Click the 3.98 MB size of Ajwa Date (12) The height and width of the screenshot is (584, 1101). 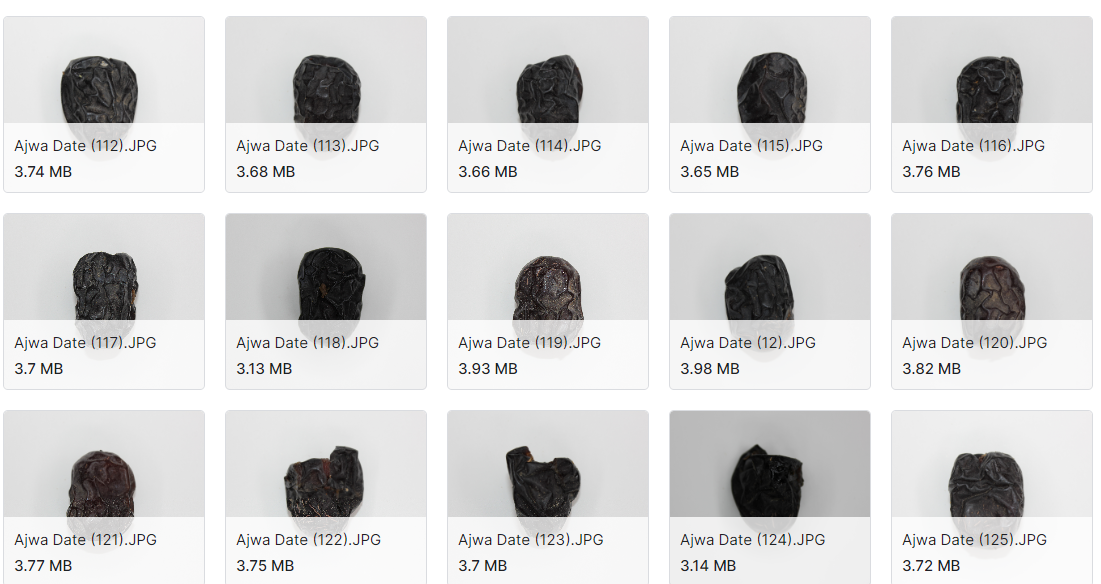click(x=709, y=369)
